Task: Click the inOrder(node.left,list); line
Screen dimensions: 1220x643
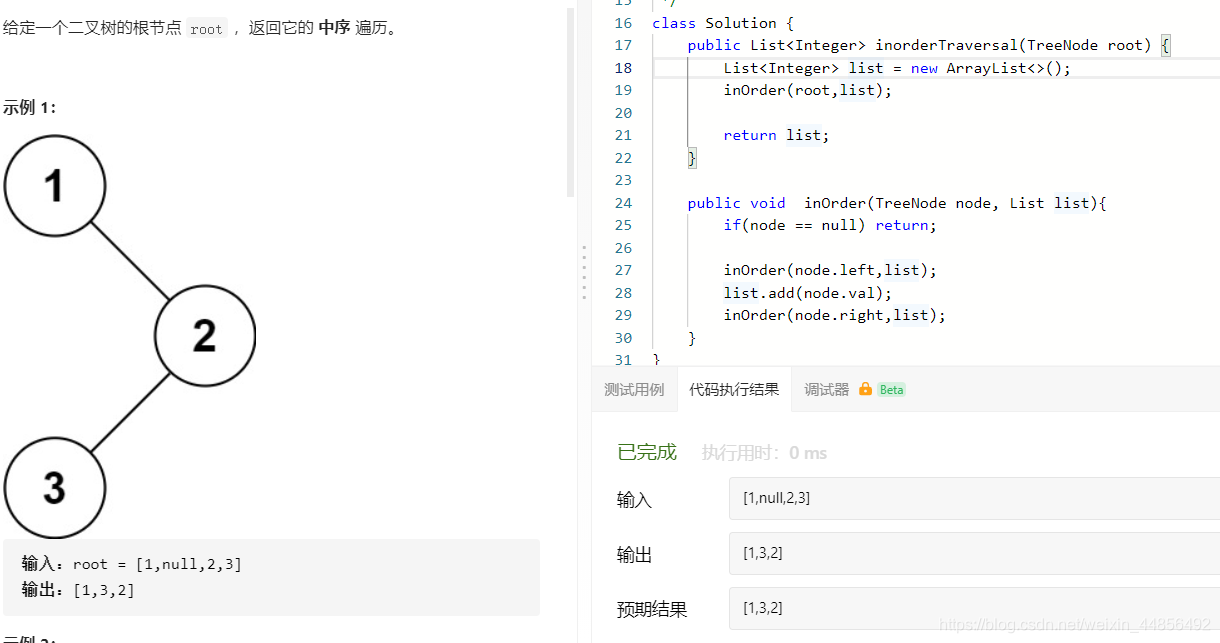Action: (x=830, y=270)
